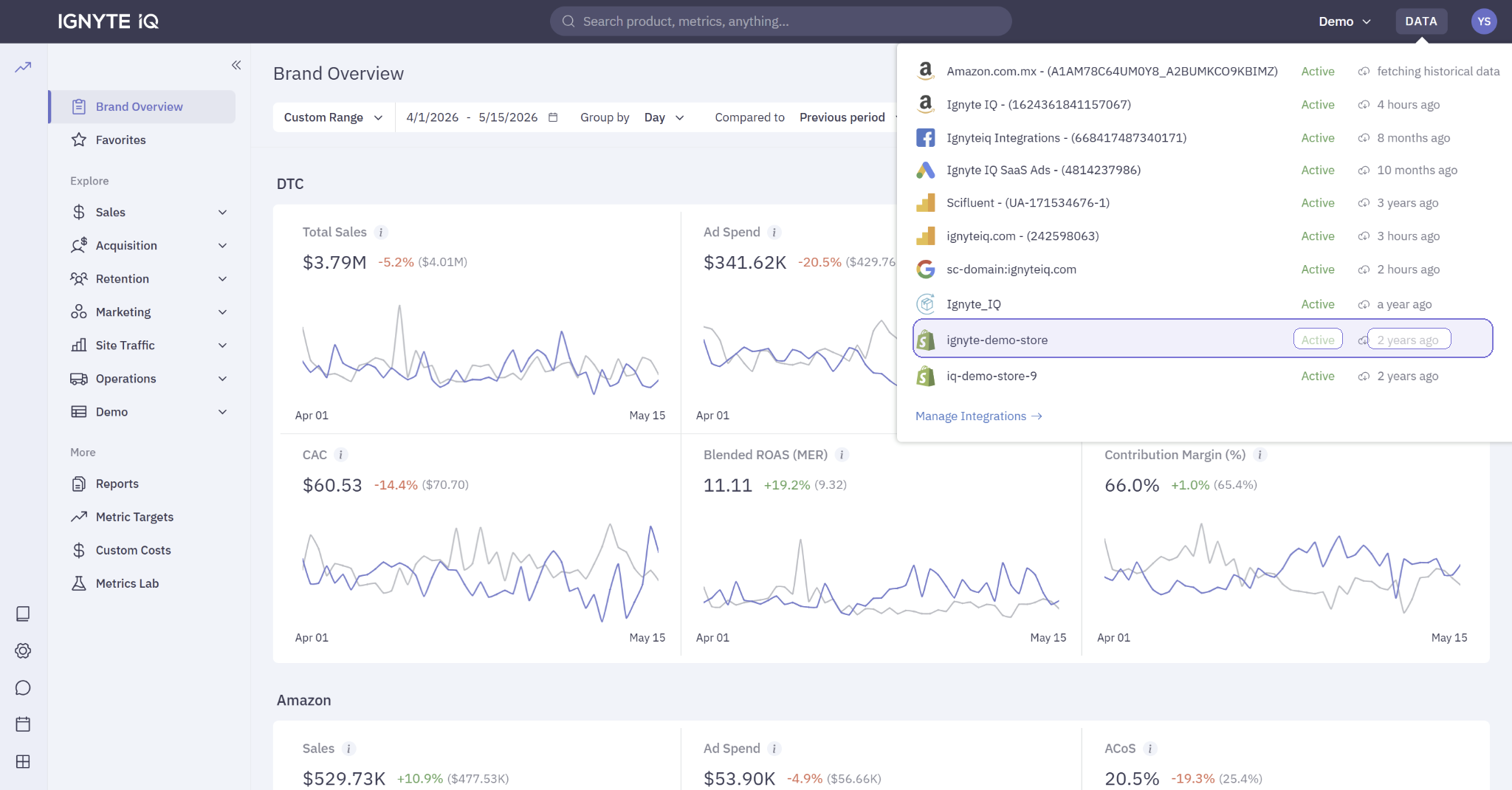Click the Google Ads logo for Ignyte IQ SaaS Ads
Image resolution: width=1512 pixels, height=790 pixels.
point(926,170)
